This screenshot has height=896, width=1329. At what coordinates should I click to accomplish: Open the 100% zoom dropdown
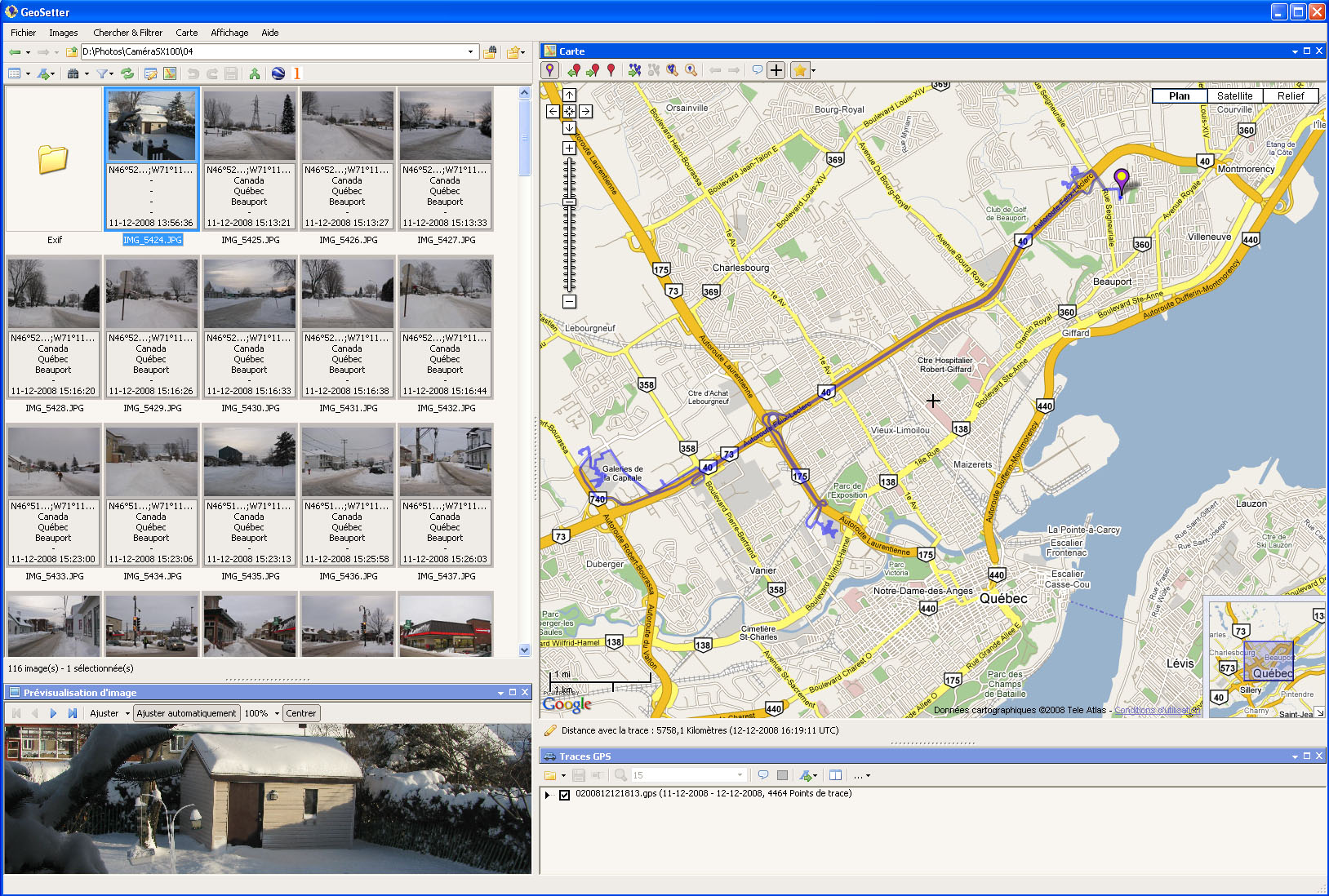(x=277, y=713)
